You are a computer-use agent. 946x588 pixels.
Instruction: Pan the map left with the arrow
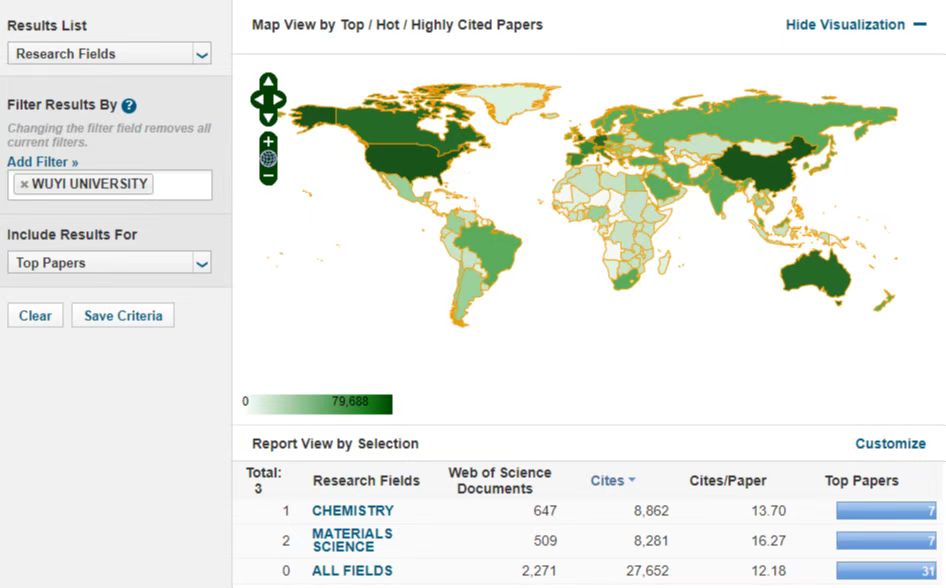pyautogui.click(x=257, y=100)
